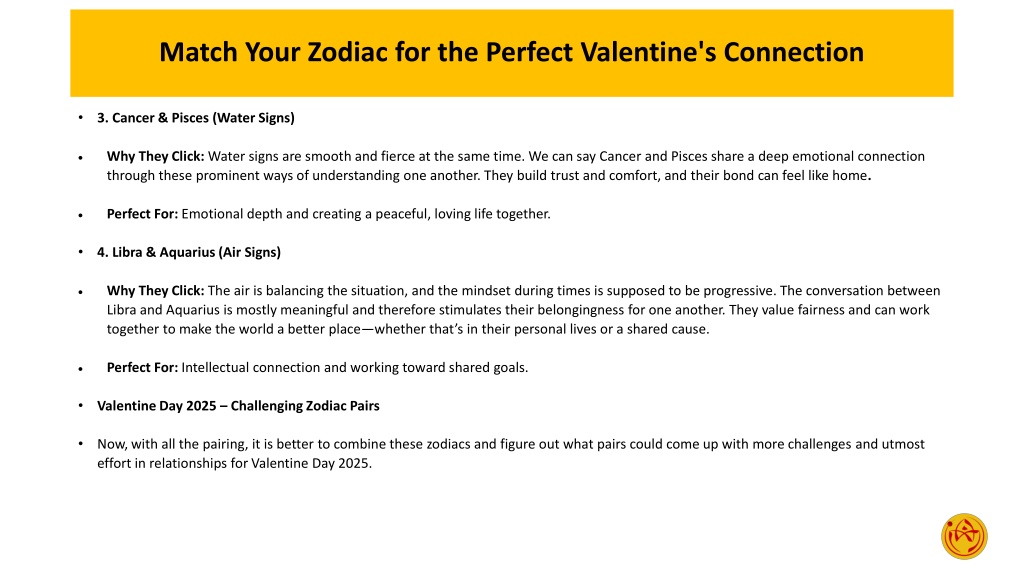Click 'Valentine Day 2025 – Challenging Zodiac Pairs' heading

pos(238,406)
